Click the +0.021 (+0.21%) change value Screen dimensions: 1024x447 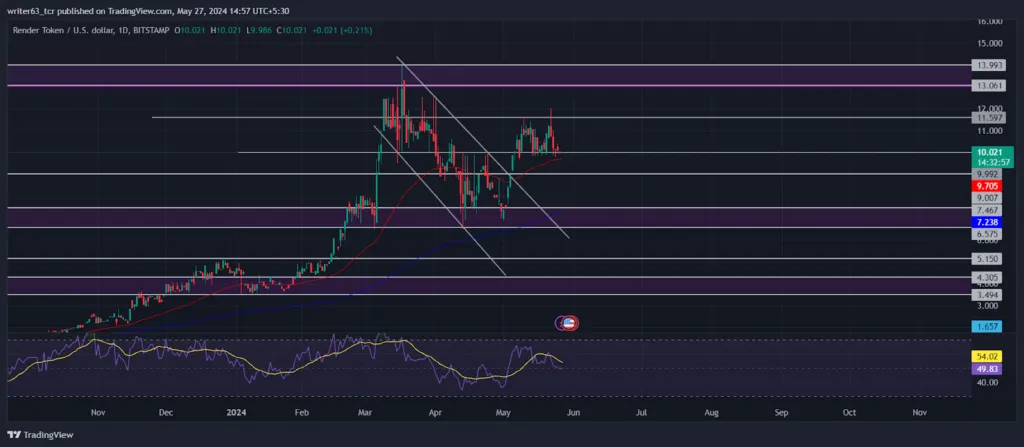pos(341,30)
